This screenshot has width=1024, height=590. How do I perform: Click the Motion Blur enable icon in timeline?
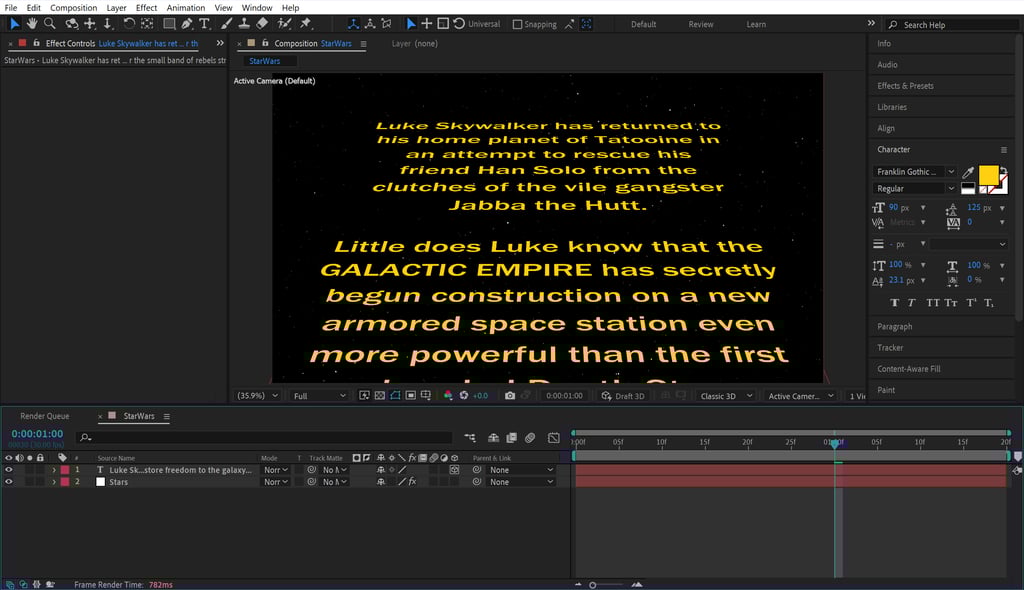530,438
